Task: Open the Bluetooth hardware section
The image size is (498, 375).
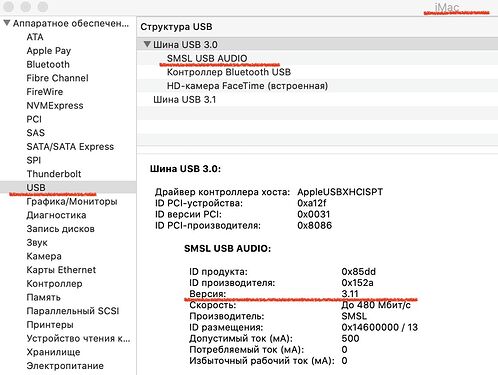Action: click(48, 64)
